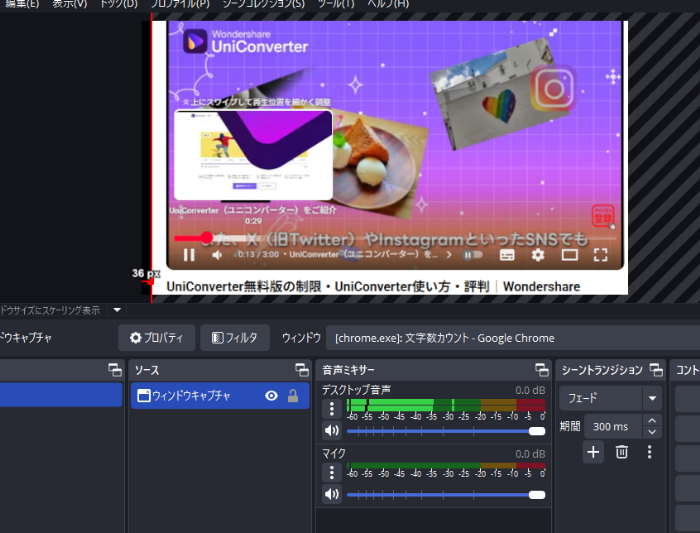Click the Instagram logo in video
Screen dimensions: 700x533
pyautogui.click(x=553, y=88)
